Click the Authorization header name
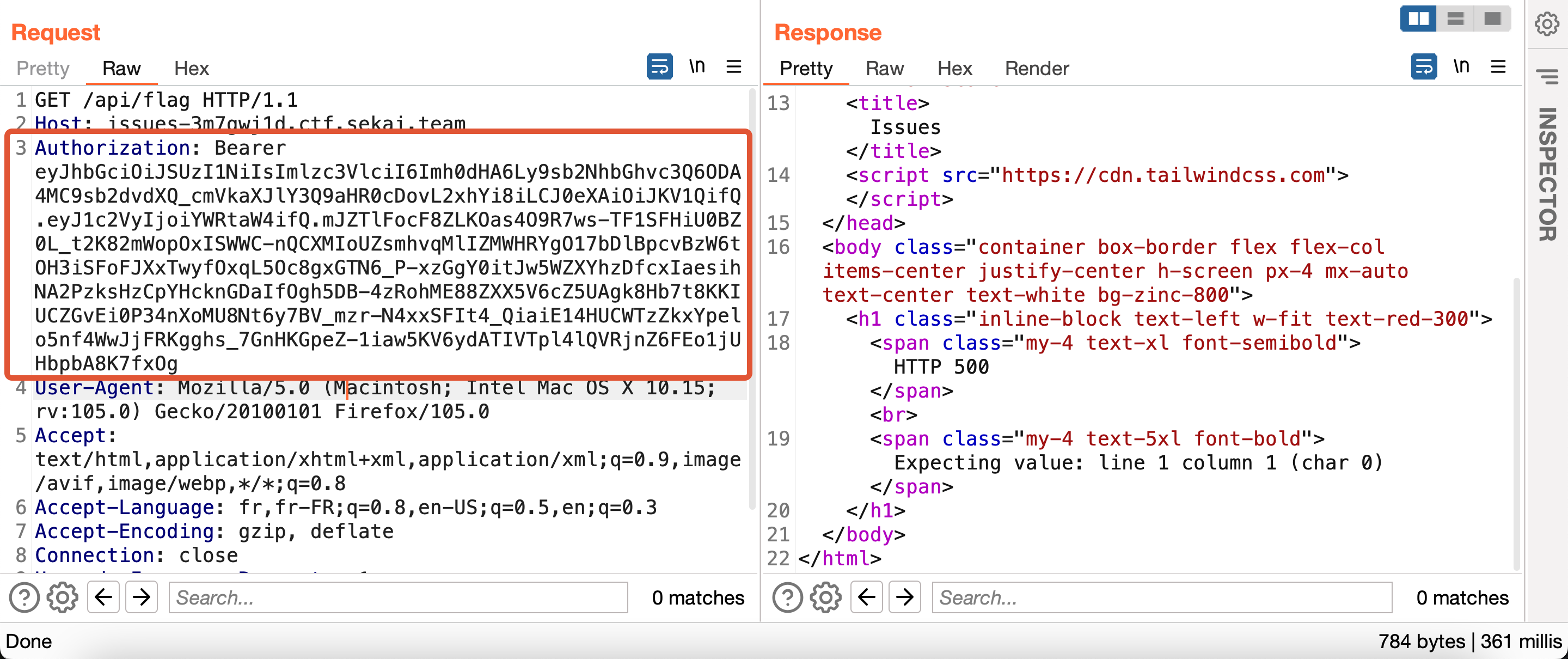1568x659 pixels. pos(113,148)
